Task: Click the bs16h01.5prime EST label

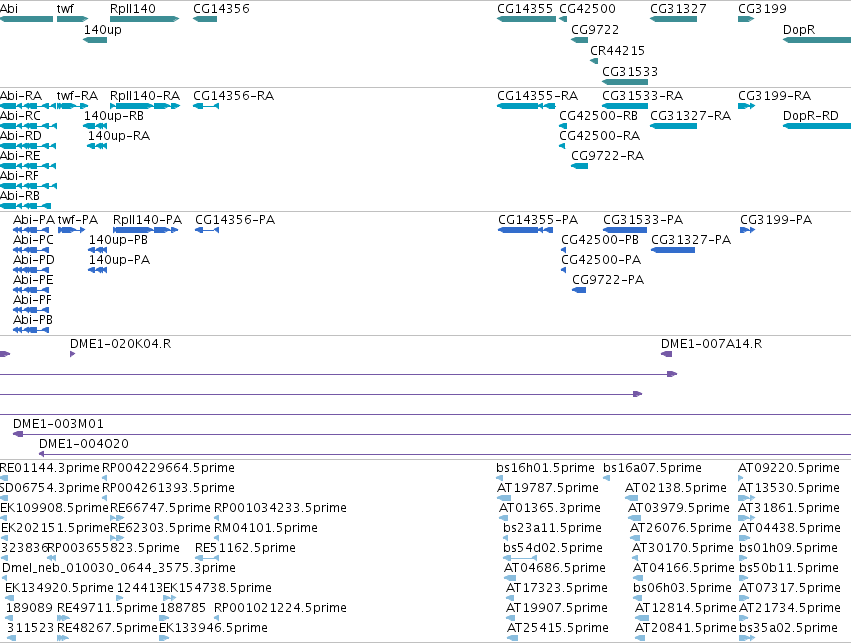Action: 545,468
